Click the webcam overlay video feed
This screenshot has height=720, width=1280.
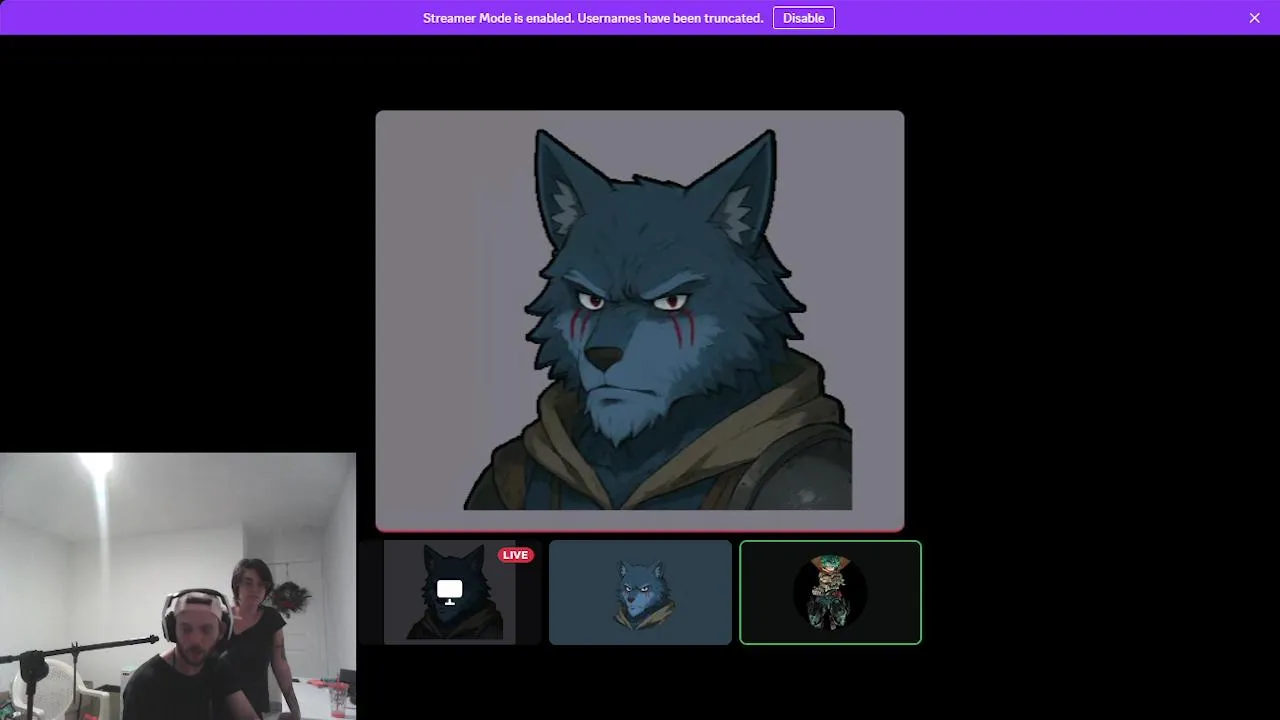178,586
